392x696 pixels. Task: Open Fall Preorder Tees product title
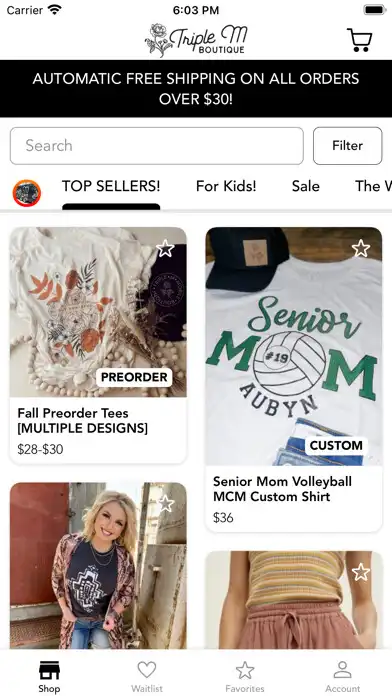pyautogui.click(x=83, y=420)
